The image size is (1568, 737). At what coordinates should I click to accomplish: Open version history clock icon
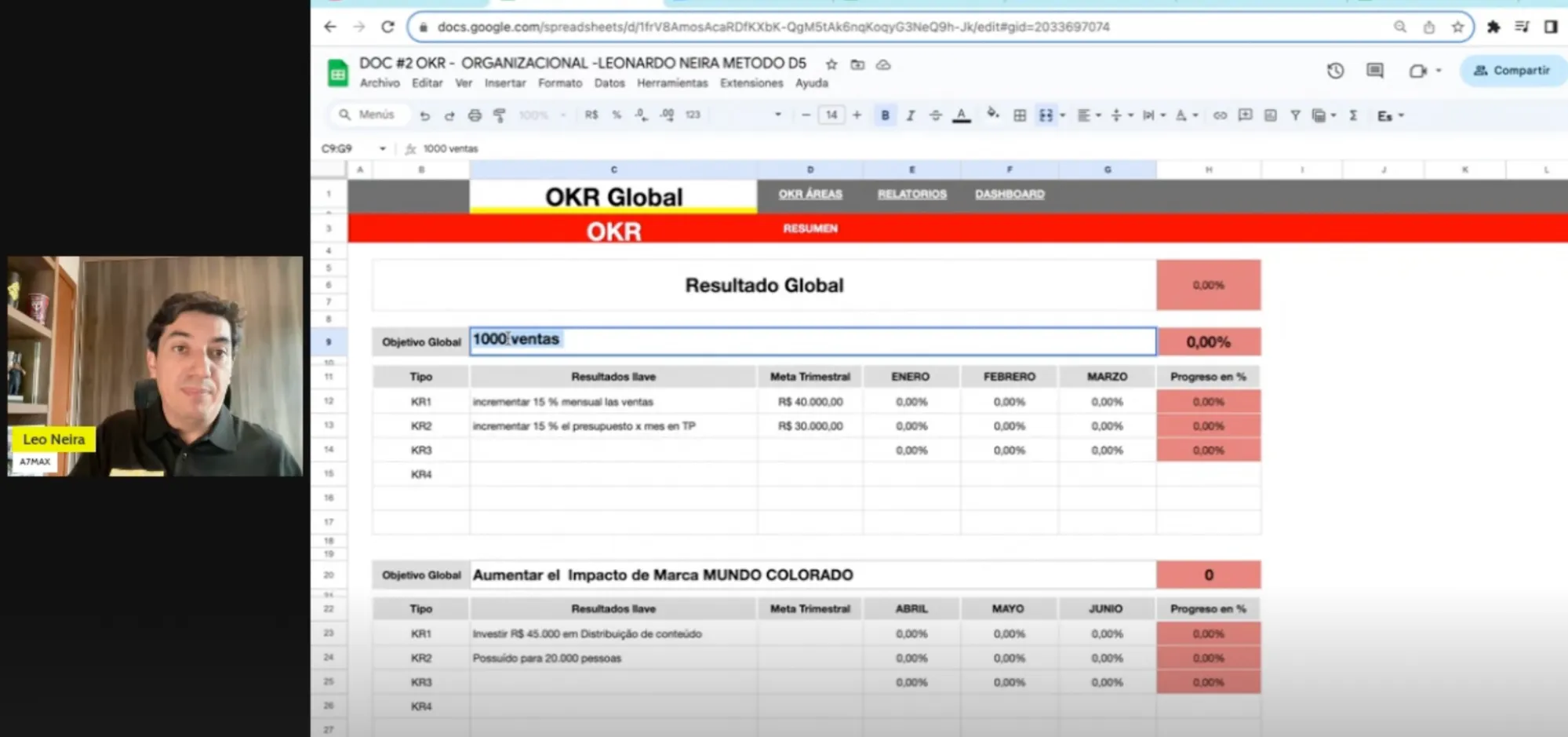pos(1335,71)
